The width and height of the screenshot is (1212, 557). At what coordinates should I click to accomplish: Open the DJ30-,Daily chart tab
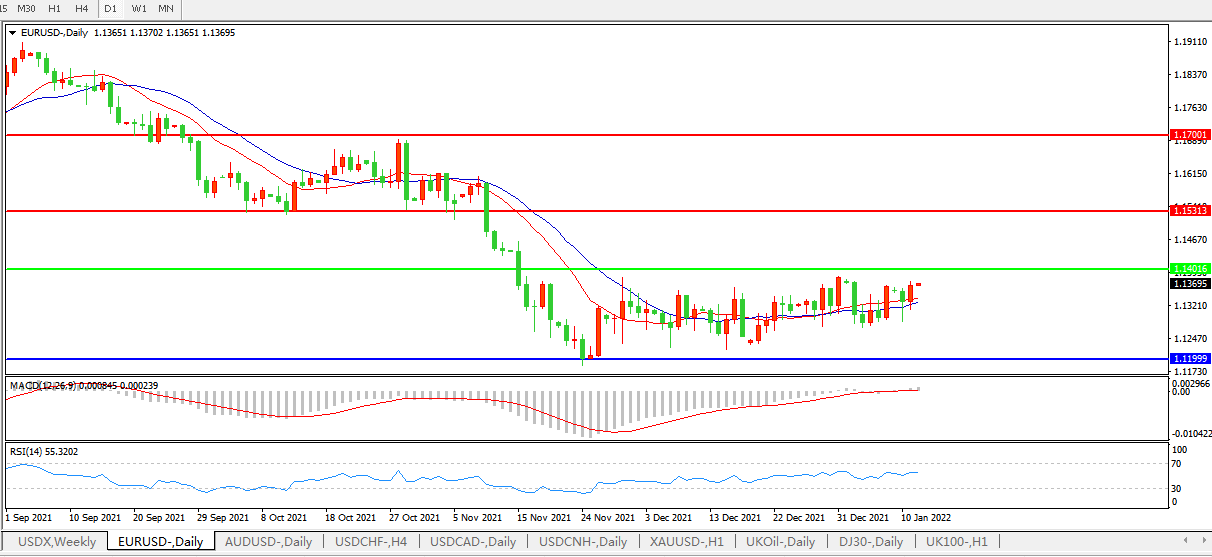870,542
